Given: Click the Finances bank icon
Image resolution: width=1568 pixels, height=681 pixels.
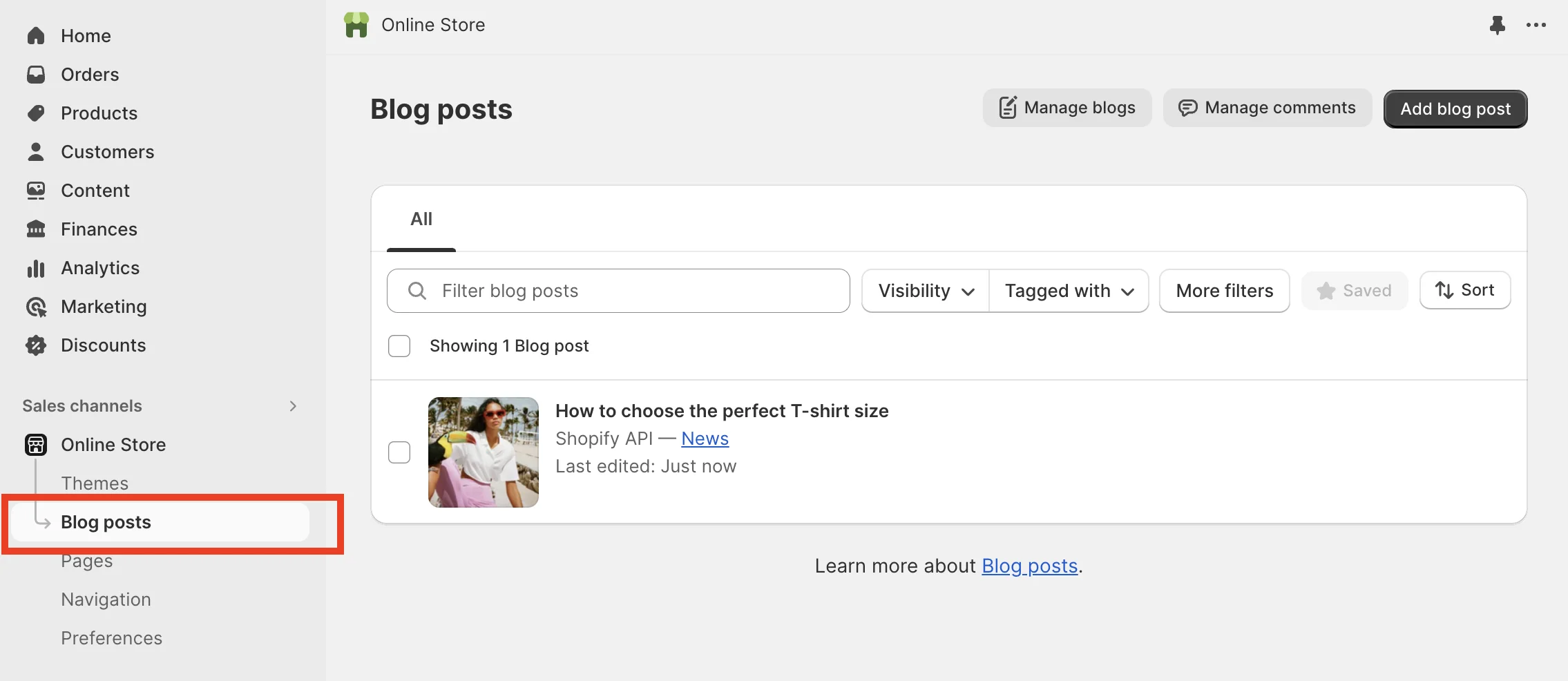Looking at the screenshot, I should pos(36,229).
